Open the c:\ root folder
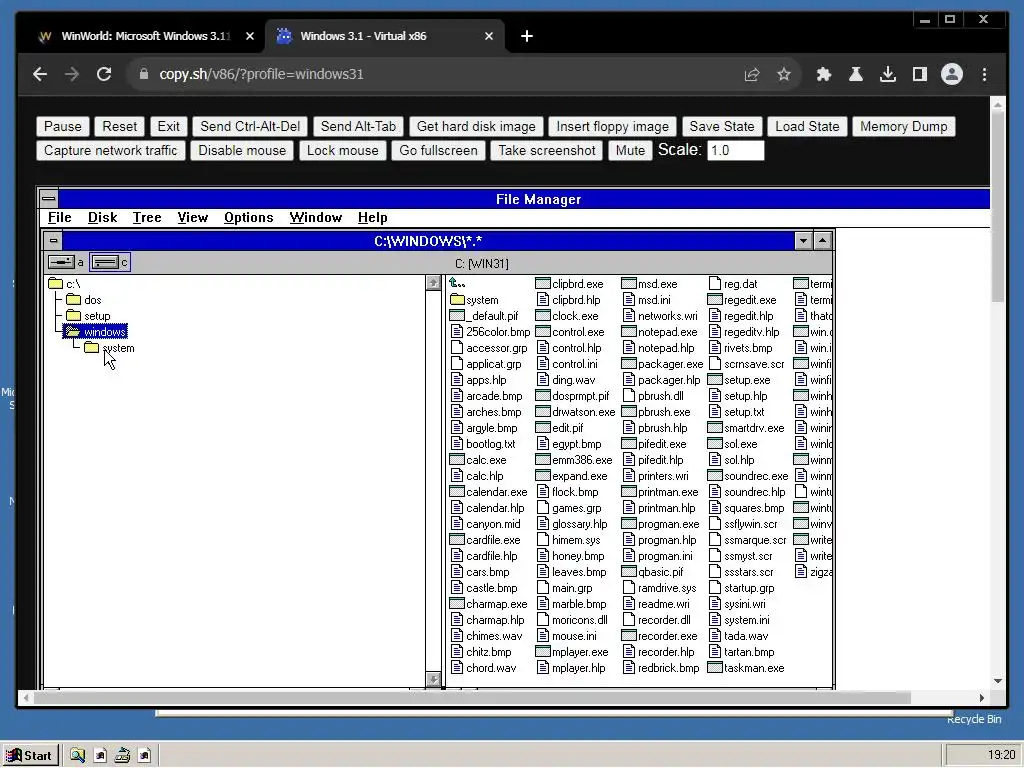The width and height of the screenshot is (1024, 768). (x=65, y=283)
